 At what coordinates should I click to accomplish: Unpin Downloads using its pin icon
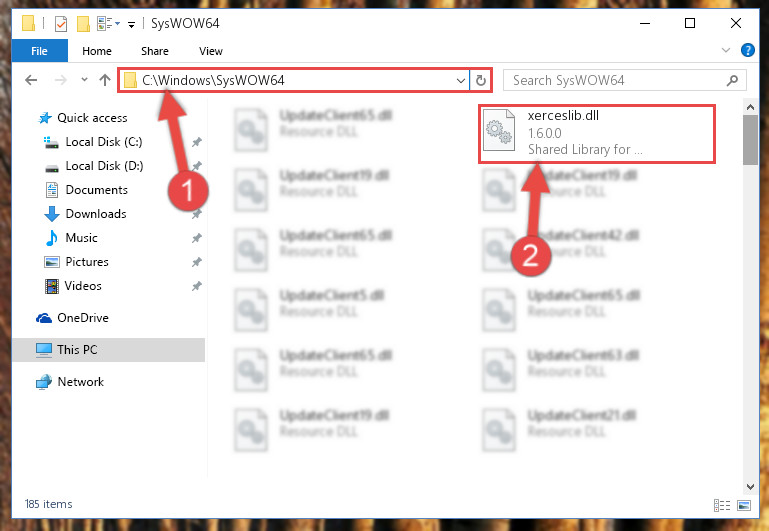[196, 214]
